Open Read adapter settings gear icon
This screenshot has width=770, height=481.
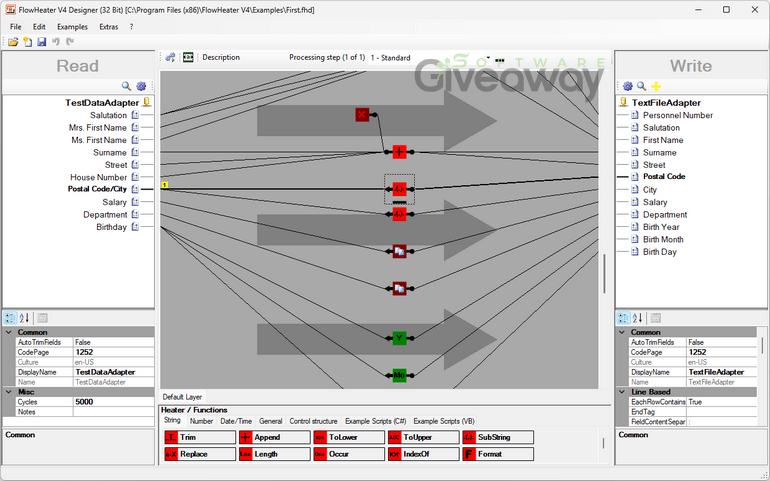click(x=141, y=86)
